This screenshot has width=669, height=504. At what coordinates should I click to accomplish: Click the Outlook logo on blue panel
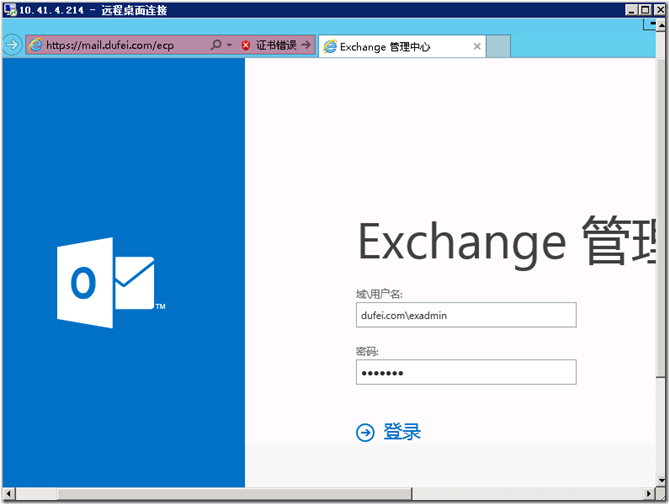tap(111, 283)
